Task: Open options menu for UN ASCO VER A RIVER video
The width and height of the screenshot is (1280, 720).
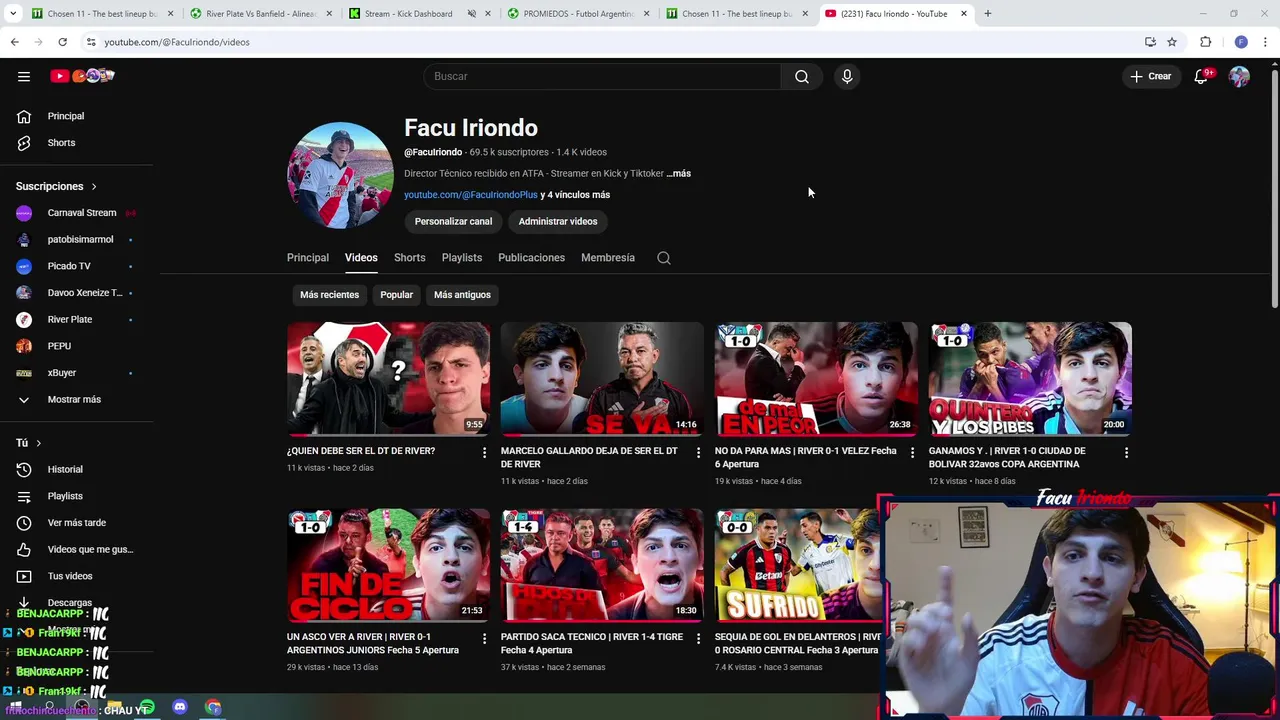Action: (x=485, y=639)
